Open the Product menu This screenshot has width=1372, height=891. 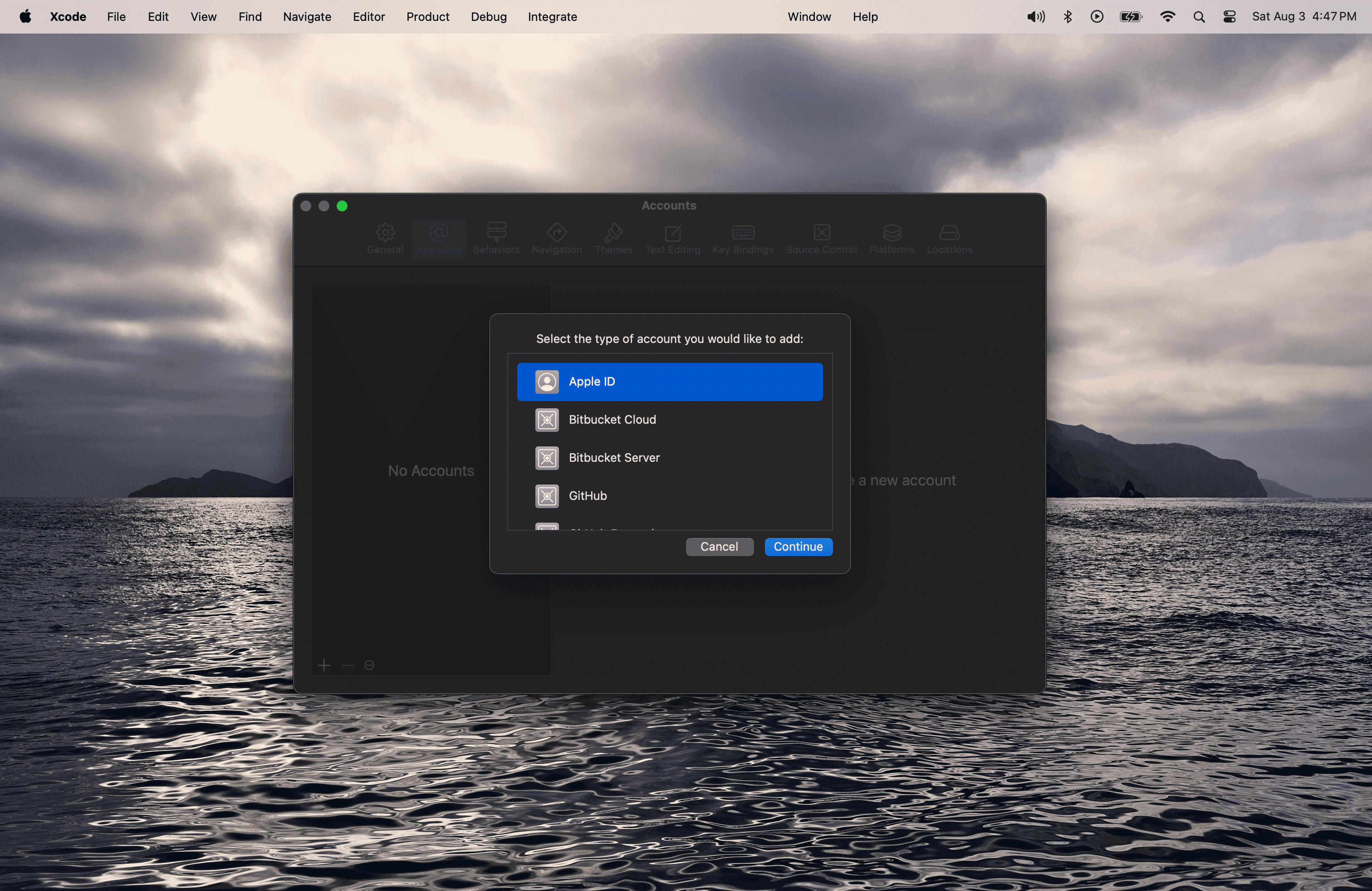pyautogui.click(x=427, y=17)
